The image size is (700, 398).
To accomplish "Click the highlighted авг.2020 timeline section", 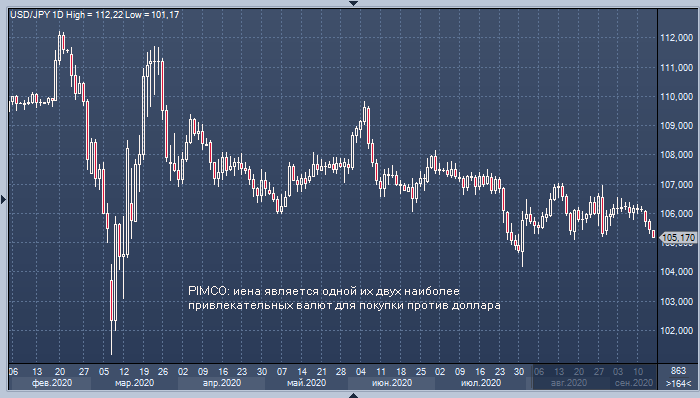I will [x=568, y=383].
